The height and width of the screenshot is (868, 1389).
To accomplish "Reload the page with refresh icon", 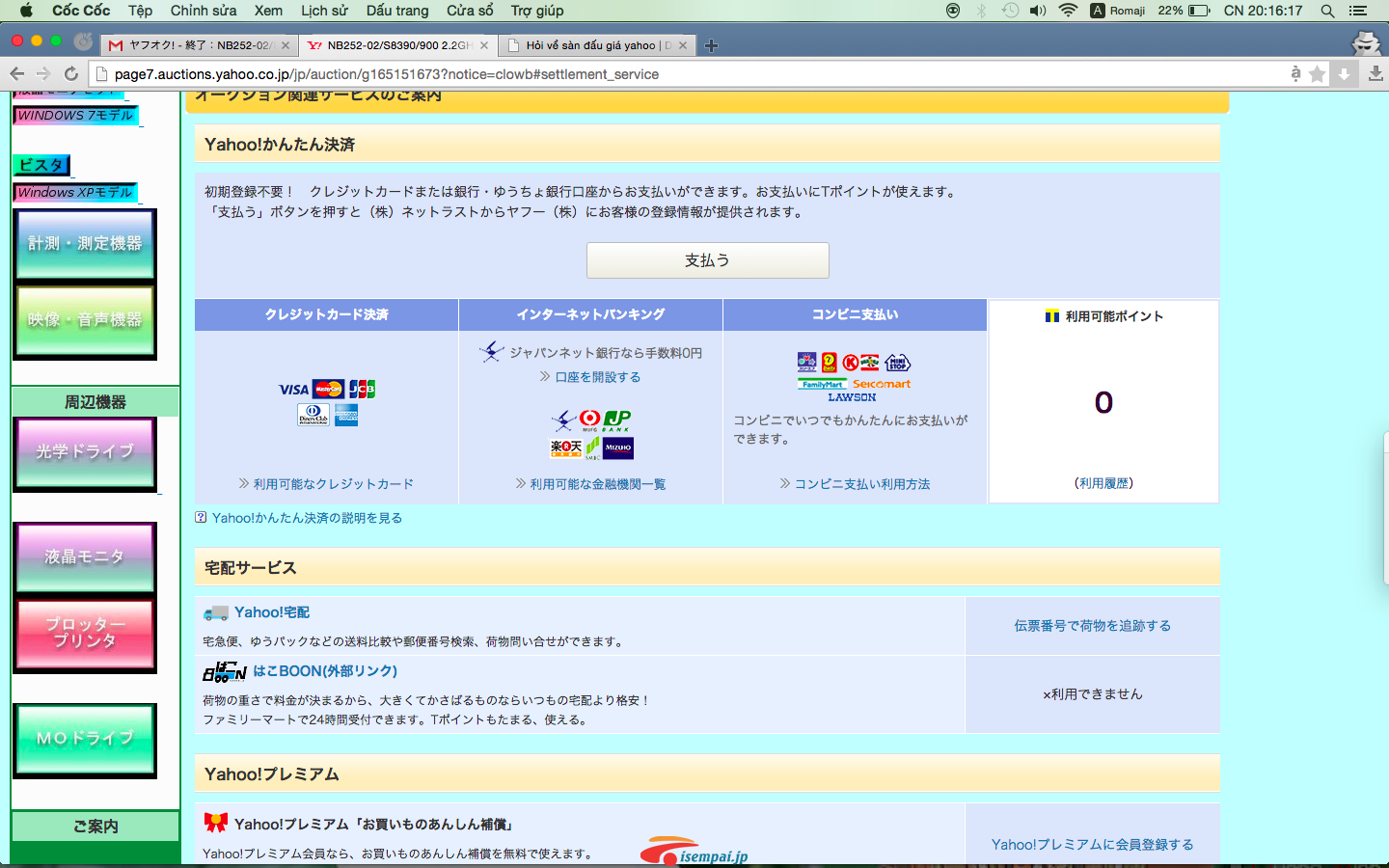I will (x=70, y=74).
